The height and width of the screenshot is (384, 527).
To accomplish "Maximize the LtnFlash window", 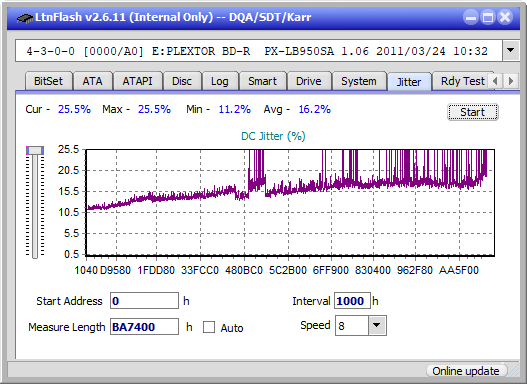I will [x=488, y=17].
